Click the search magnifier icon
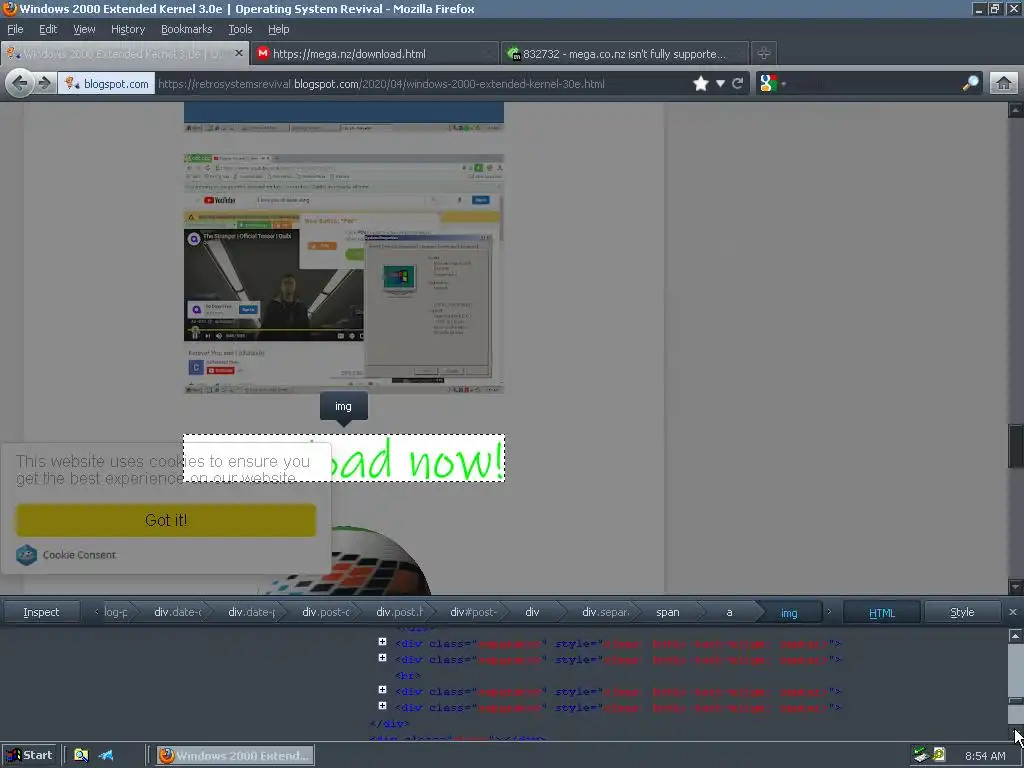Viewport: 1024px width, 768px height. coord(970,83)
